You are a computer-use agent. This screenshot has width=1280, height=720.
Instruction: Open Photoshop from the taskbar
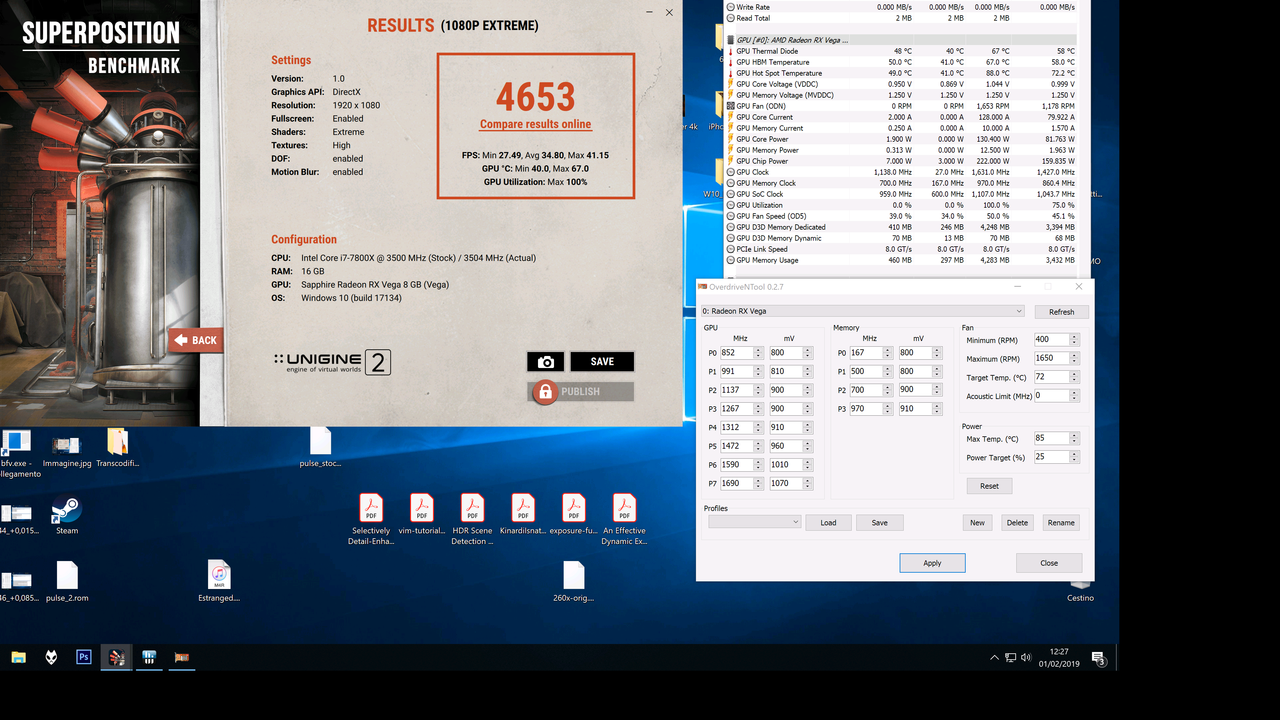tap(84, 657)
